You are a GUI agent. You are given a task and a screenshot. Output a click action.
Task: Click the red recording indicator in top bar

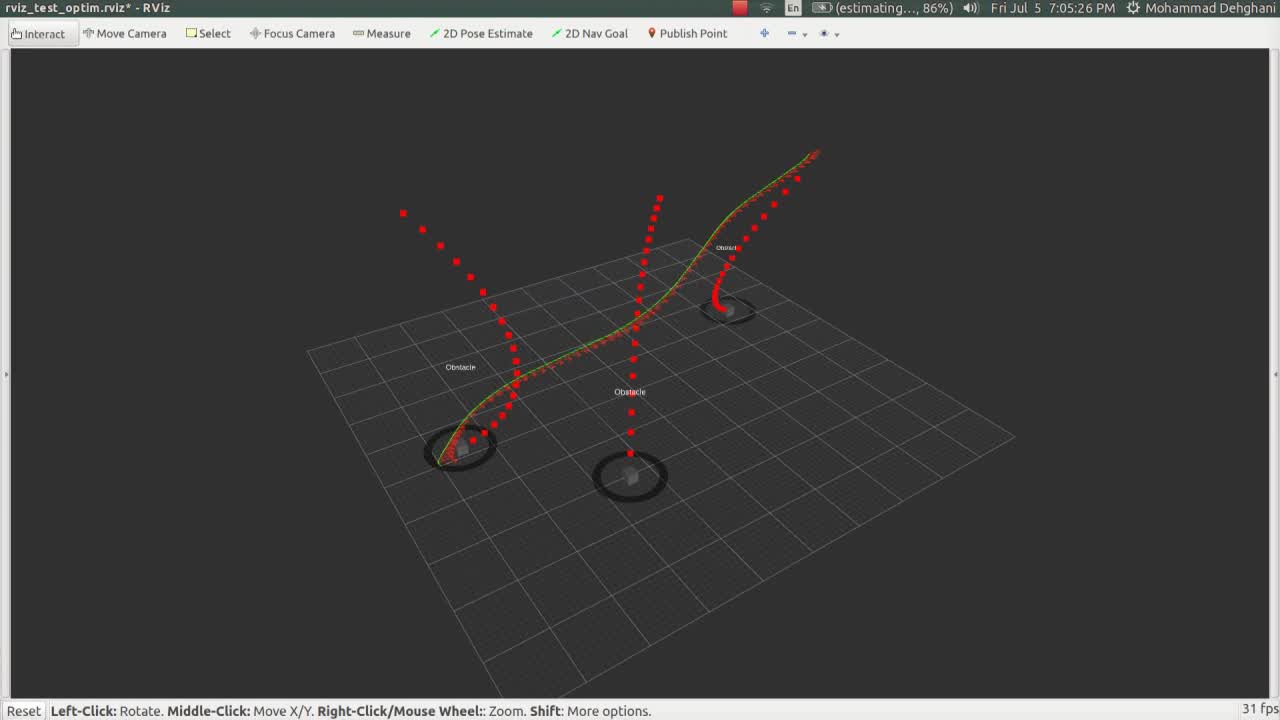pyautogui.click(x=740, y=8)
